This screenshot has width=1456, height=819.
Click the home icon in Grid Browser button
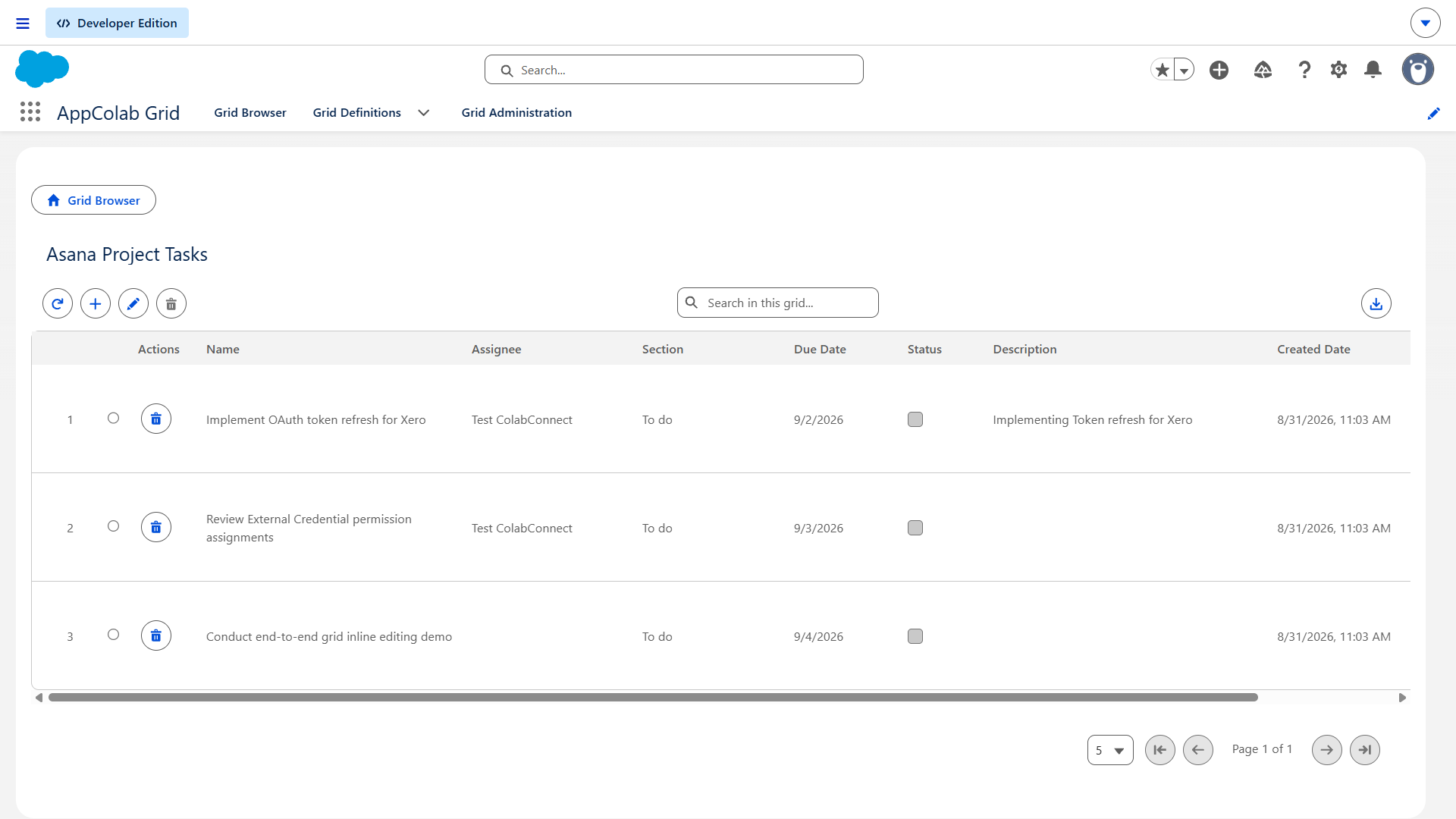(x=53, y=200)
